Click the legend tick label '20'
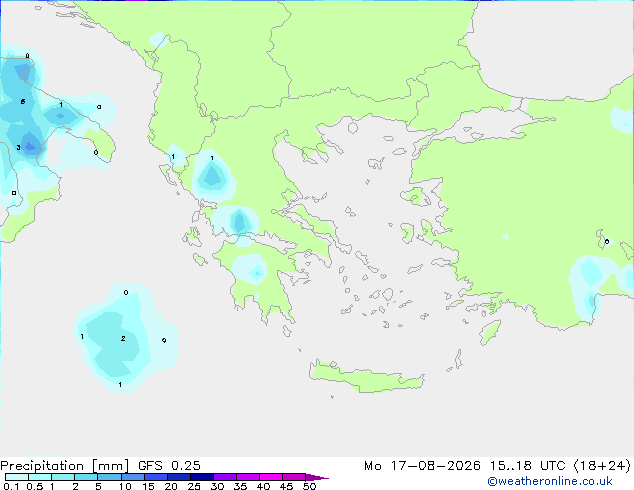The height and width of the screenshot is (490, 634). pyautogui.click(x=171, y=486)
